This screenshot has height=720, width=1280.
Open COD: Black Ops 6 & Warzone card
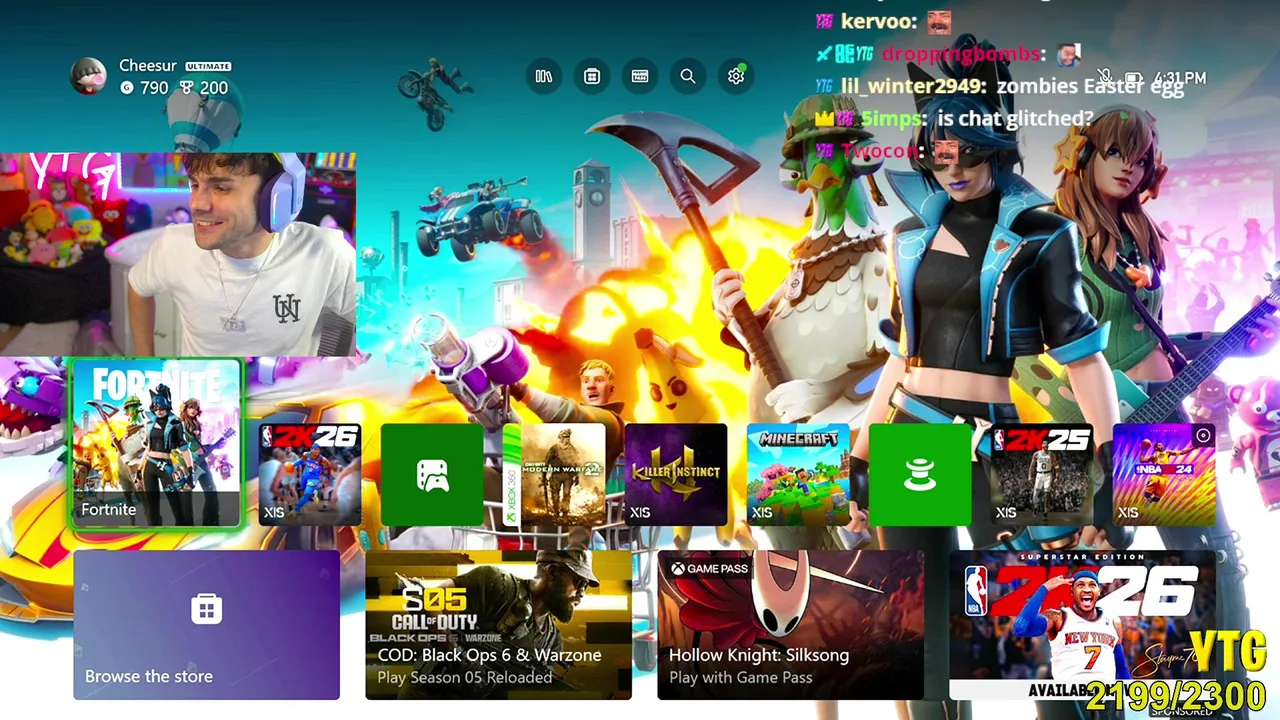click(498, 624)
